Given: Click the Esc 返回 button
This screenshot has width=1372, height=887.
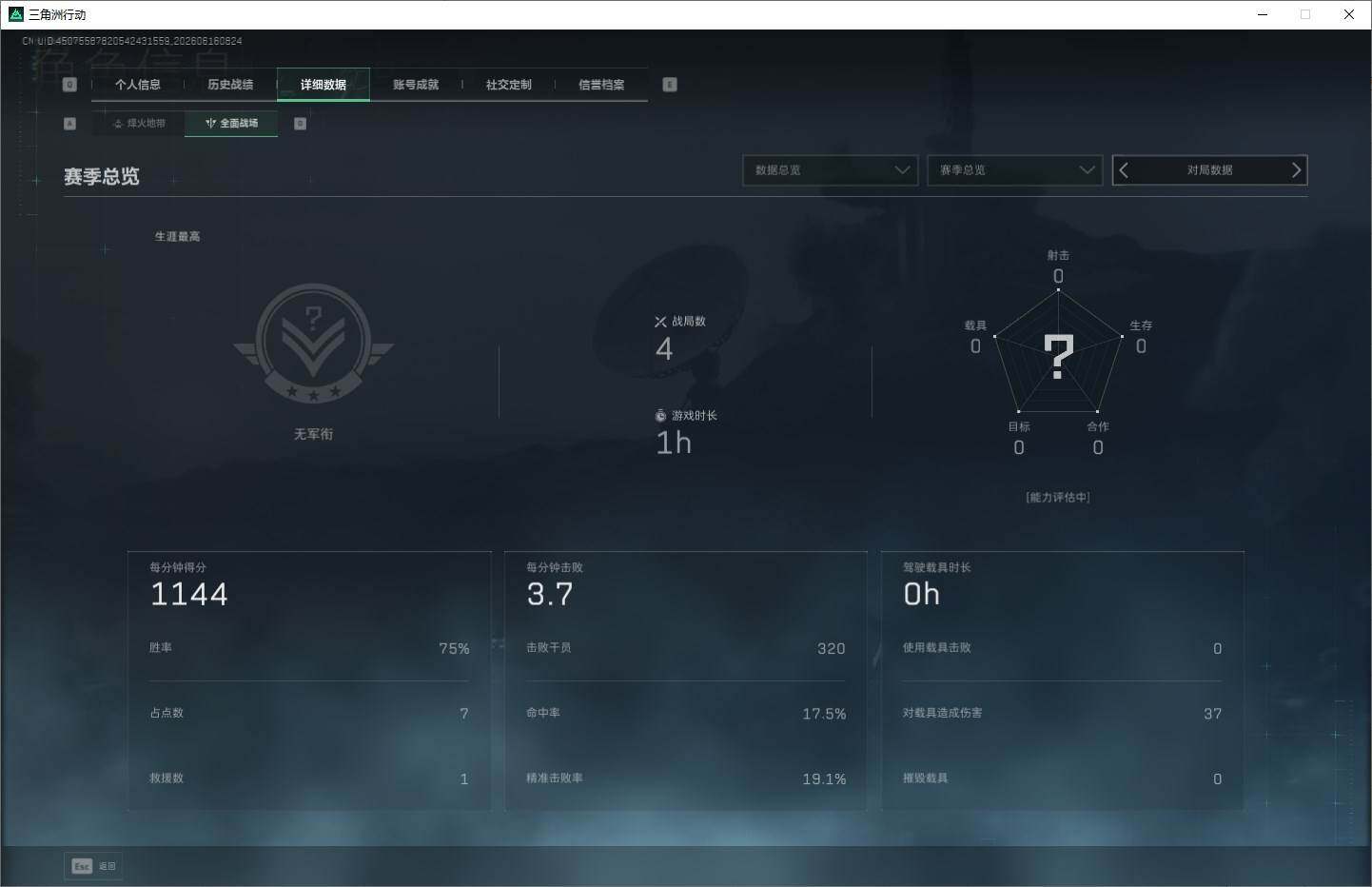Looking at the screenshot, I should pos(93,866).
